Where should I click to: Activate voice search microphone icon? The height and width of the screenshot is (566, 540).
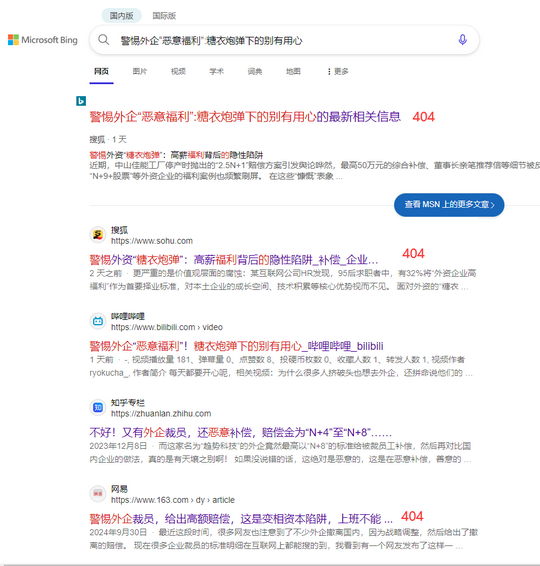point(462,40)
